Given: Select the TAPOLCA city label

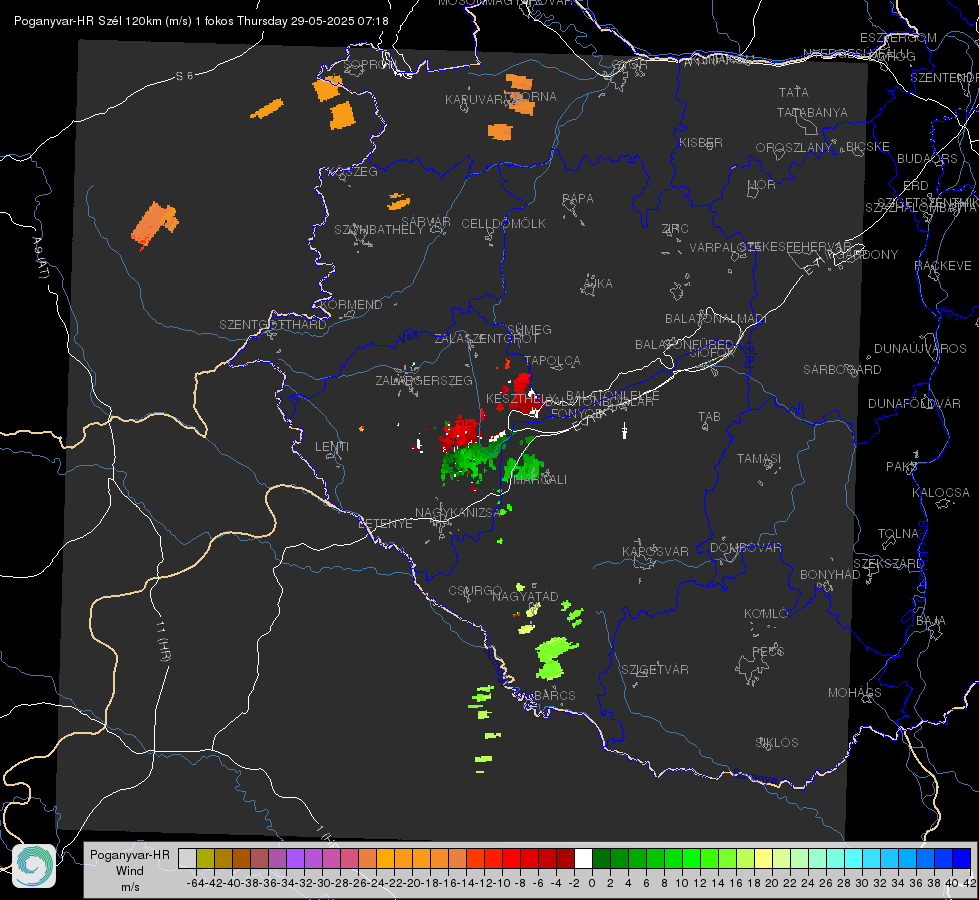Looking at the screenshot, I should [552, 361].
